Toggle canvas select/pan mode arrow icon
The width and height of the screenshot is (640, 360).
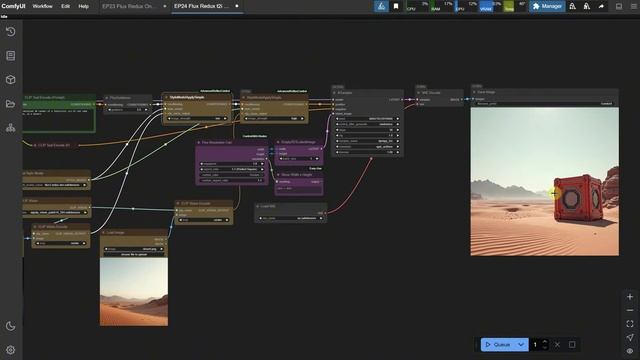click(630, 337)
